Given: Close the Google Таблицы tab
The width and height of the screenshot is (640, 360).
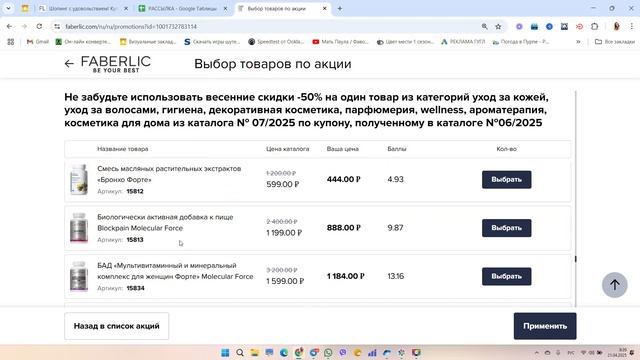Looking at the screenshot, I should (x=225, y=9).
